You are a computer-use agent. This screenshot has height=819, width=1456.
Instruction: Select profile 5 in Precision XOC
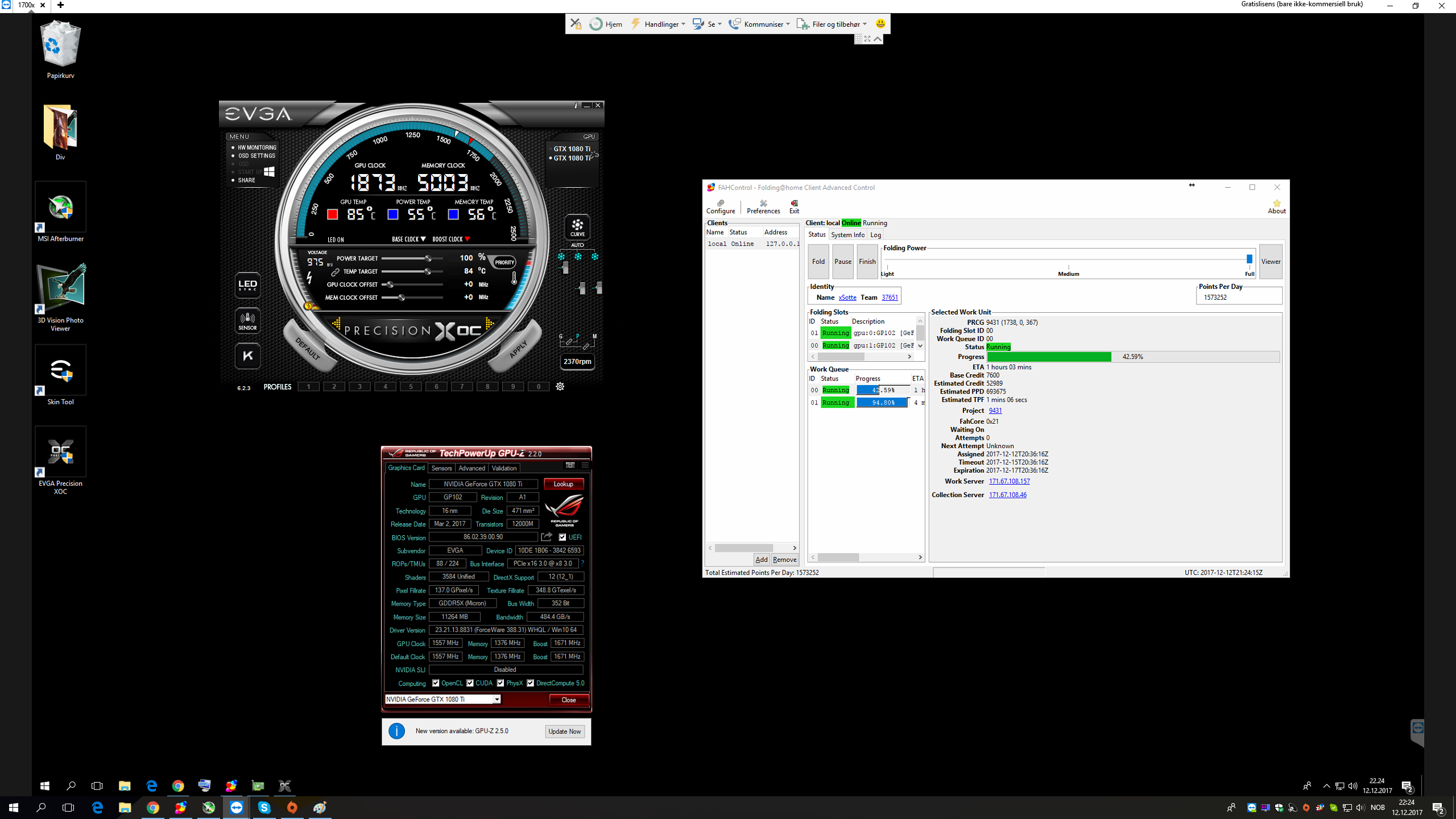pos(411,387)
